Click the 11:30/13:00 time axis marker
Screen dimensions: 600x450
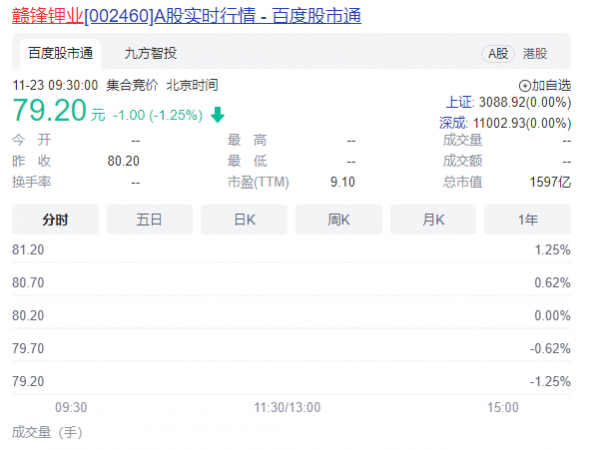[x=288, y=407]
